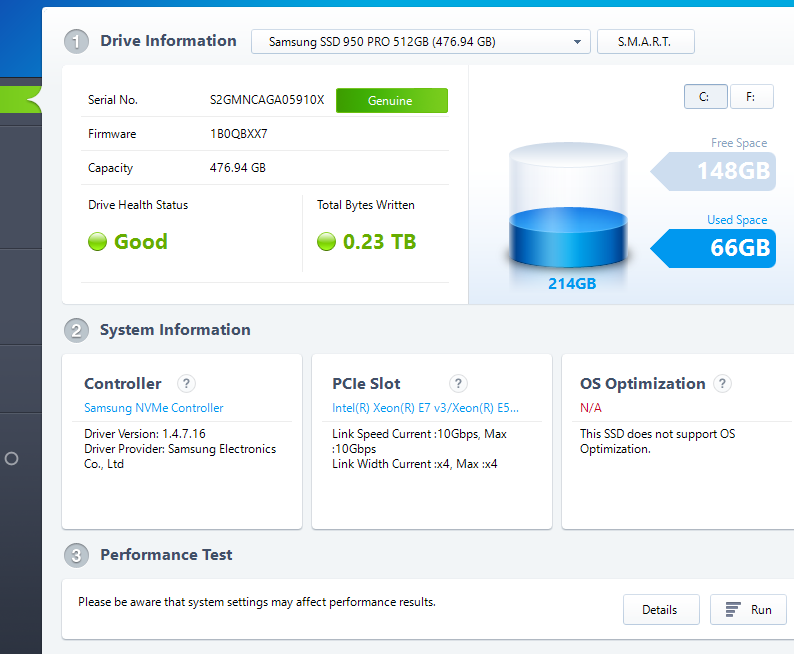The height and width of the screenshot is (654, 794).
Task: Click Driver Version 1.4.7.16 text
Action: 145,434
